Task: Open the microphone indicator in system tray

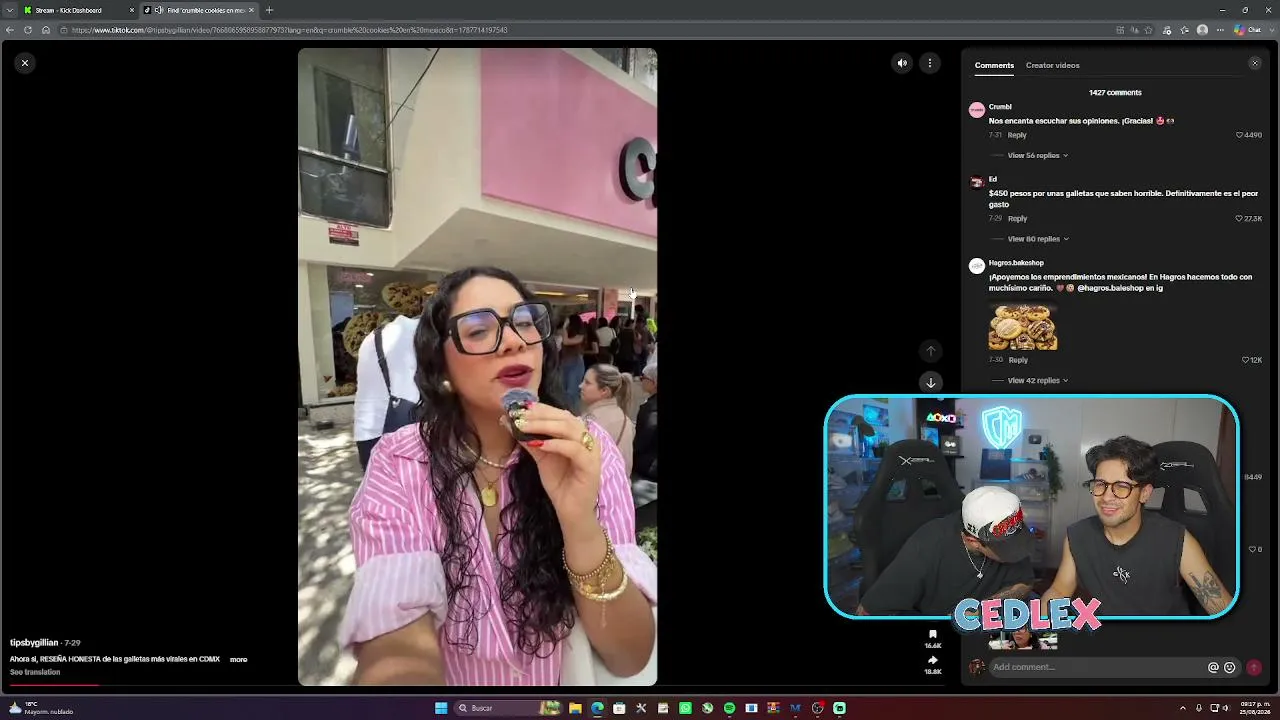Action: pyautogui.click(x=1198, y=708)
